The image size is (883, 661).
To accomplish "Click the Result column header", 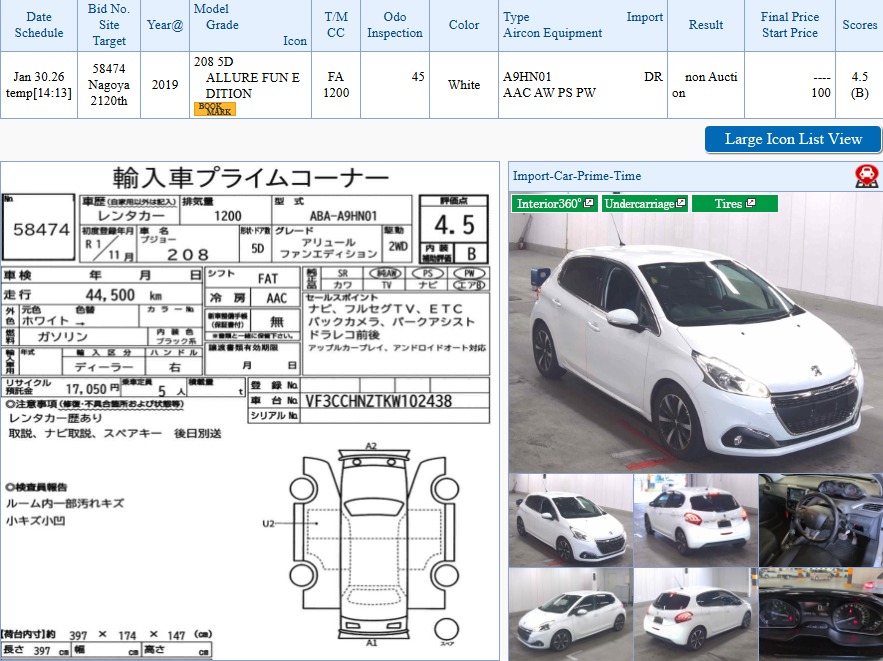I will point(706,25).
